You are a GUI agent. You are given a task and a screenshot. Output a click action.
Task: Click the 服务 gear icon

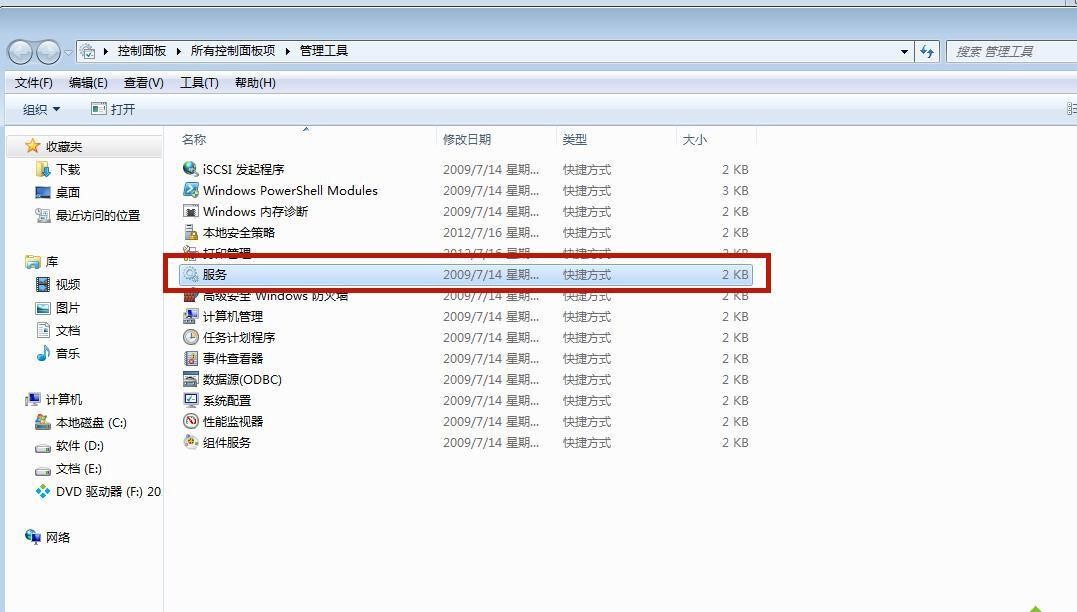(x=191, y=274)
